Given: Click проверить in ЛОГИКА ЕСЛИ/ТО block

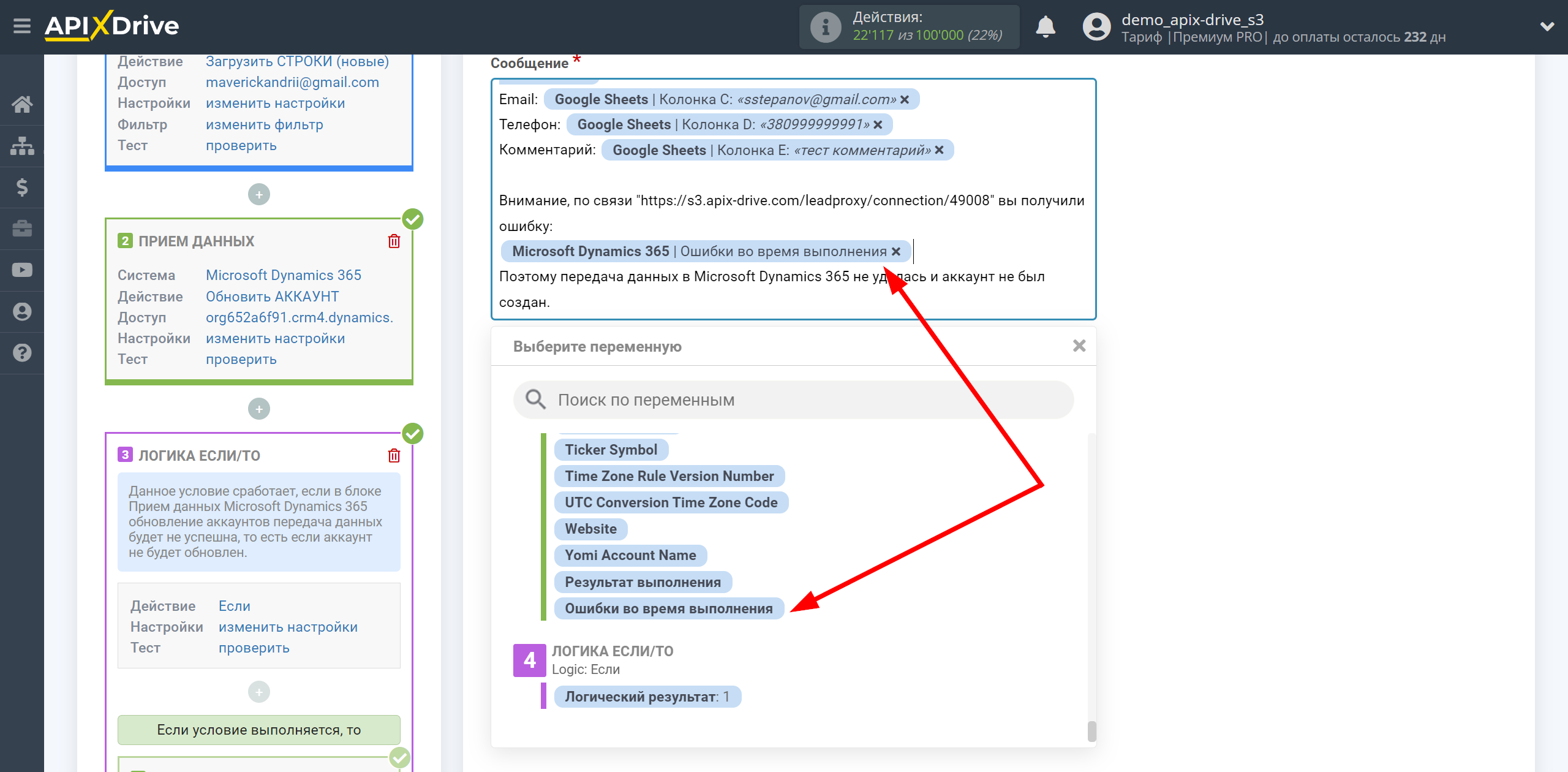Looking at the screenshot, I should pyautogui.click(x=254, y=648).
